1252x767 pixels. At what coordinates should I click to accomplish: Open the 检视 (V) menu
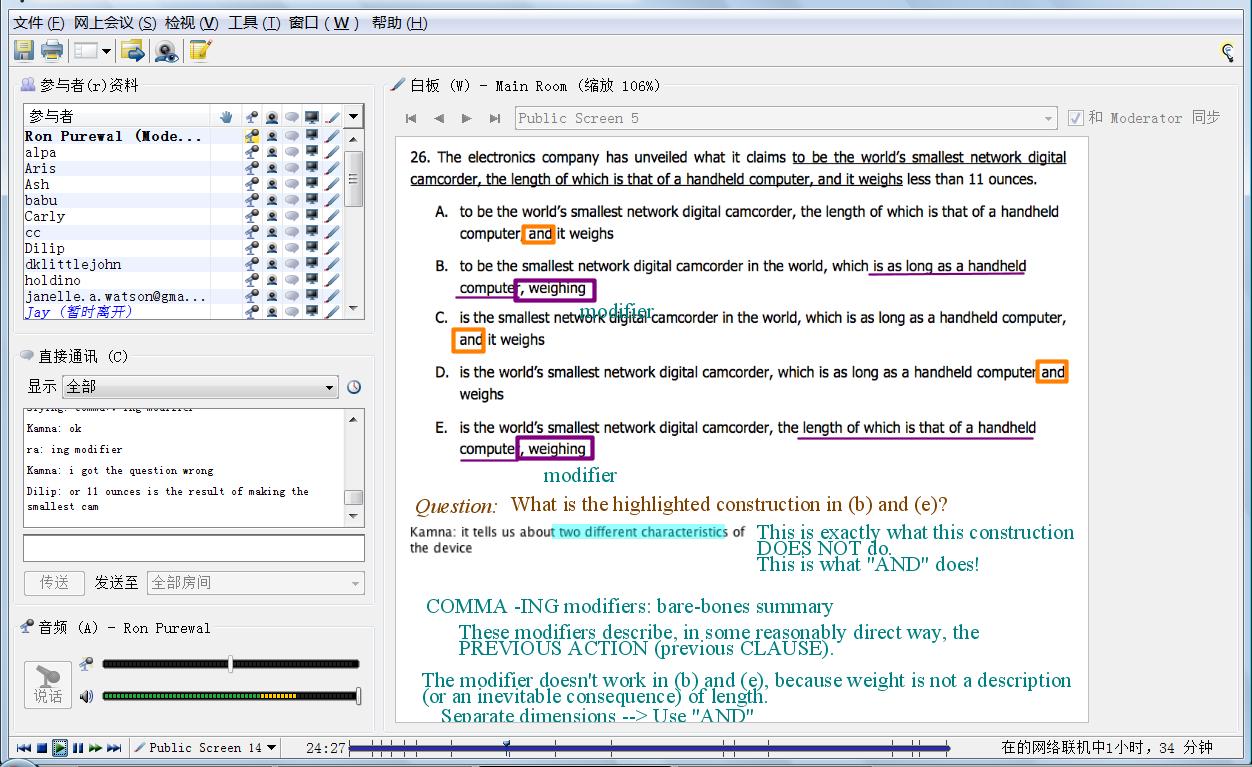(x=191, y=22)
